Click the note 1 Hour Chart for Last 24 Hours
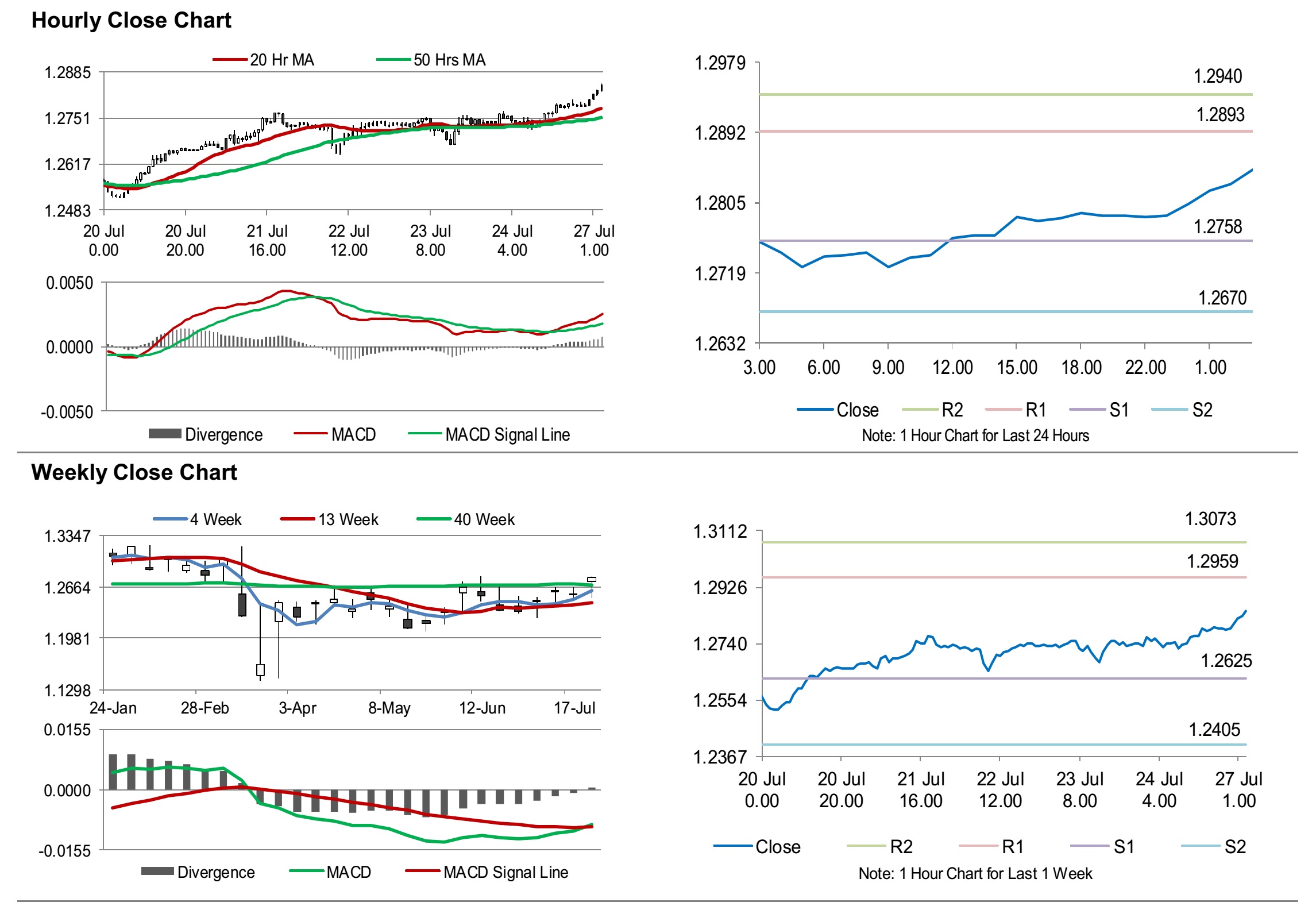The width and height of the screenshot is (1316, 906). pos(975,435)
